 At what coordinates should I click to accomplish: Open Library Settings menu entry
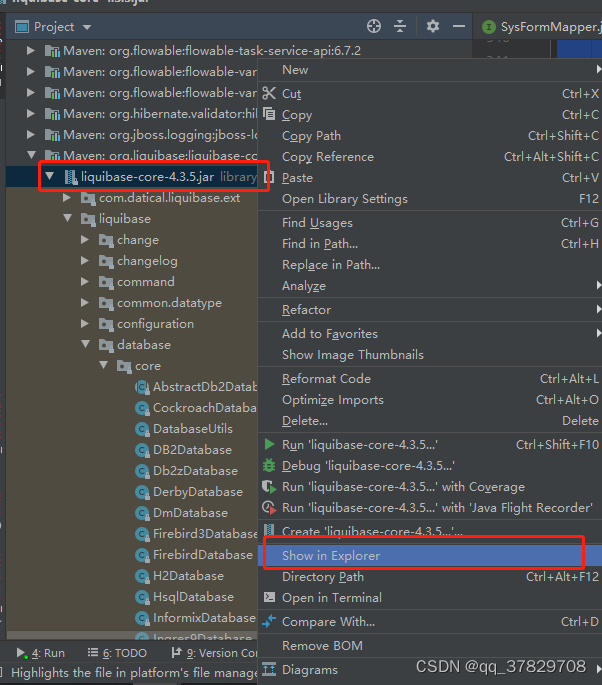pyautogui.click(x=430, y=198)
